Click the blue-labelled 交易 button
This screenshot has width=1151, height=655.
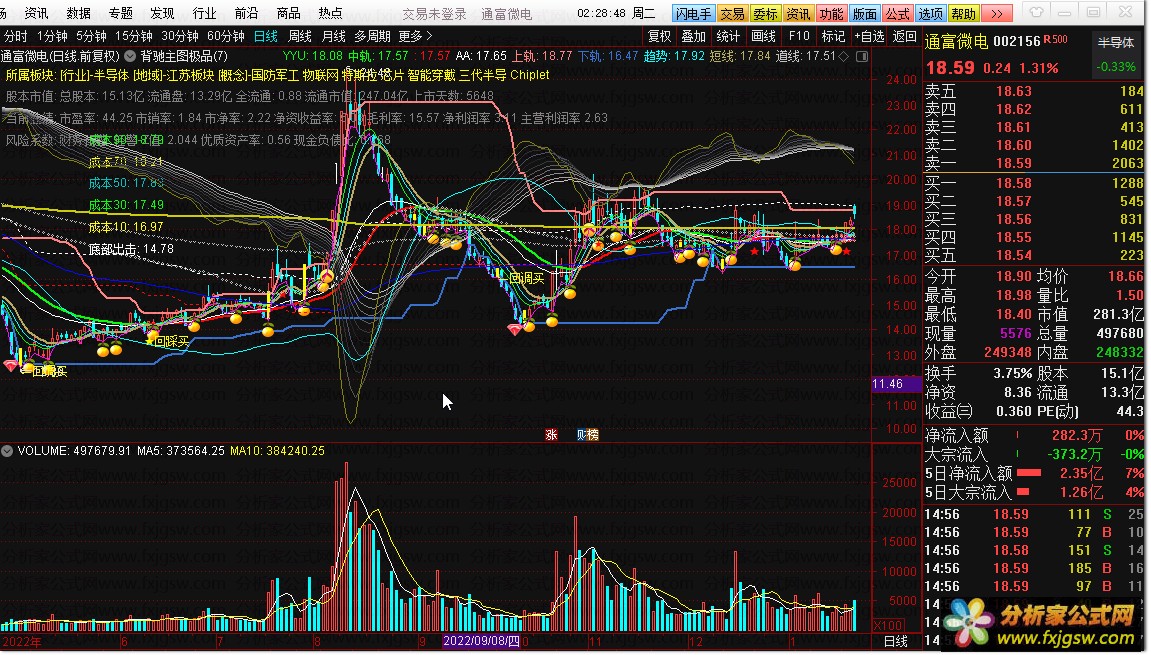pos(733,14)
